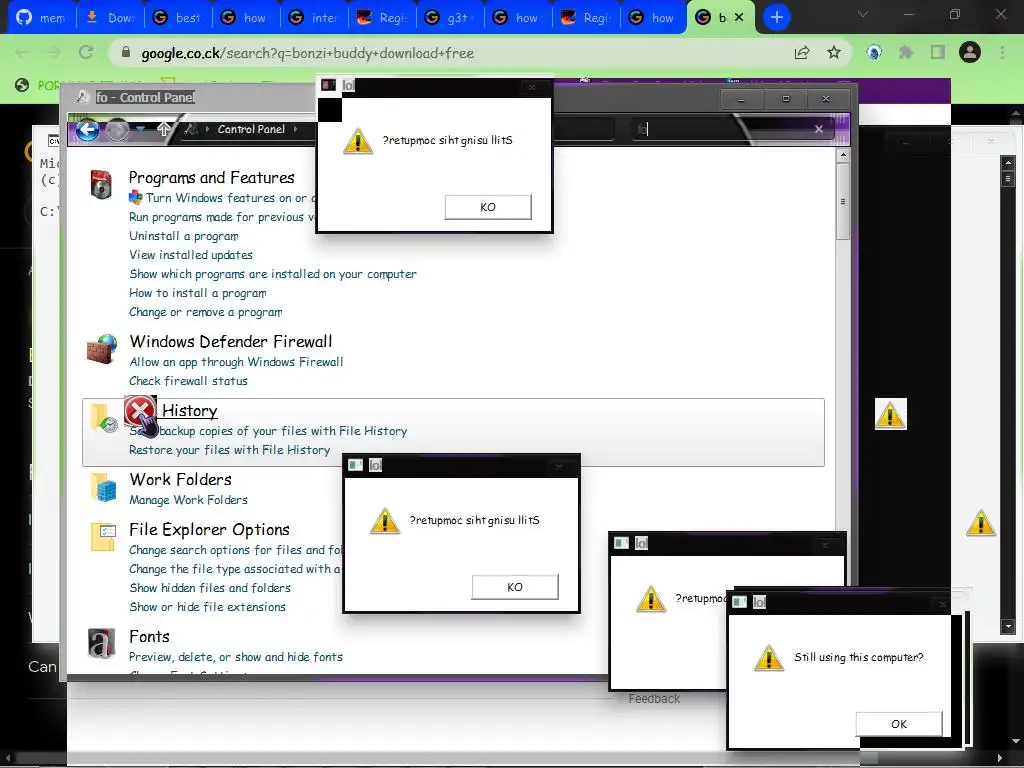The image size is (1024, 768).
Task: Open a new Chrome tab
Action: (x=776, y=17)
